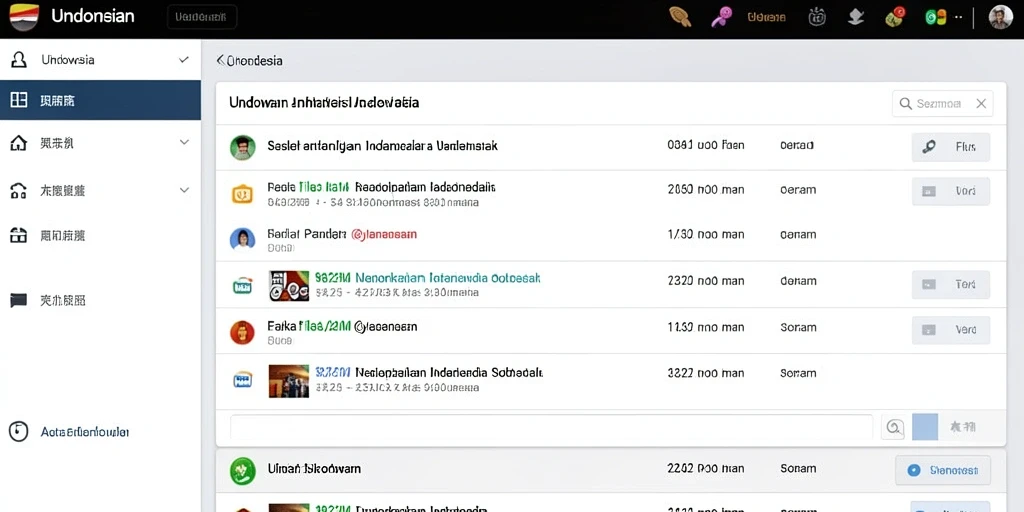Open the thumbnail in the fourth row
The width and height of the screenshot is (1024, 512).
289,285
